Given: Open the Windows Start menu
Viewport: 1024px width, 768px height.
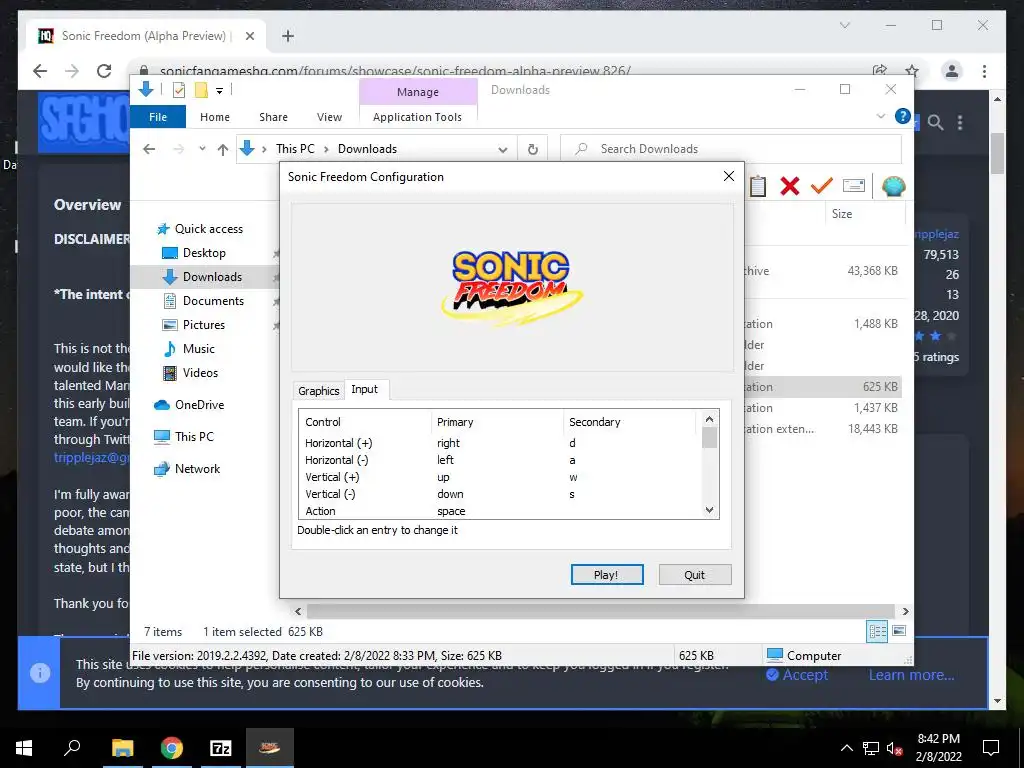Looking at the screenshot, I should coord(24,748).
